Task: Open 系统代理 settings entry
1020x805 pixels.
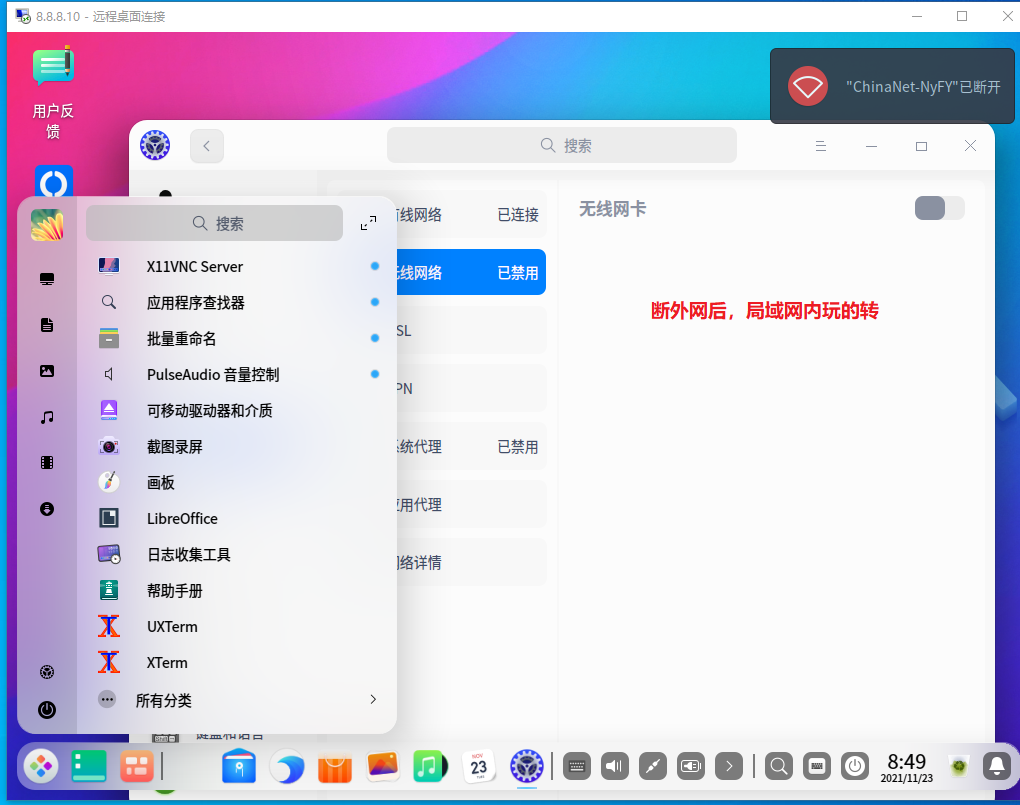Action: [471, 446]
